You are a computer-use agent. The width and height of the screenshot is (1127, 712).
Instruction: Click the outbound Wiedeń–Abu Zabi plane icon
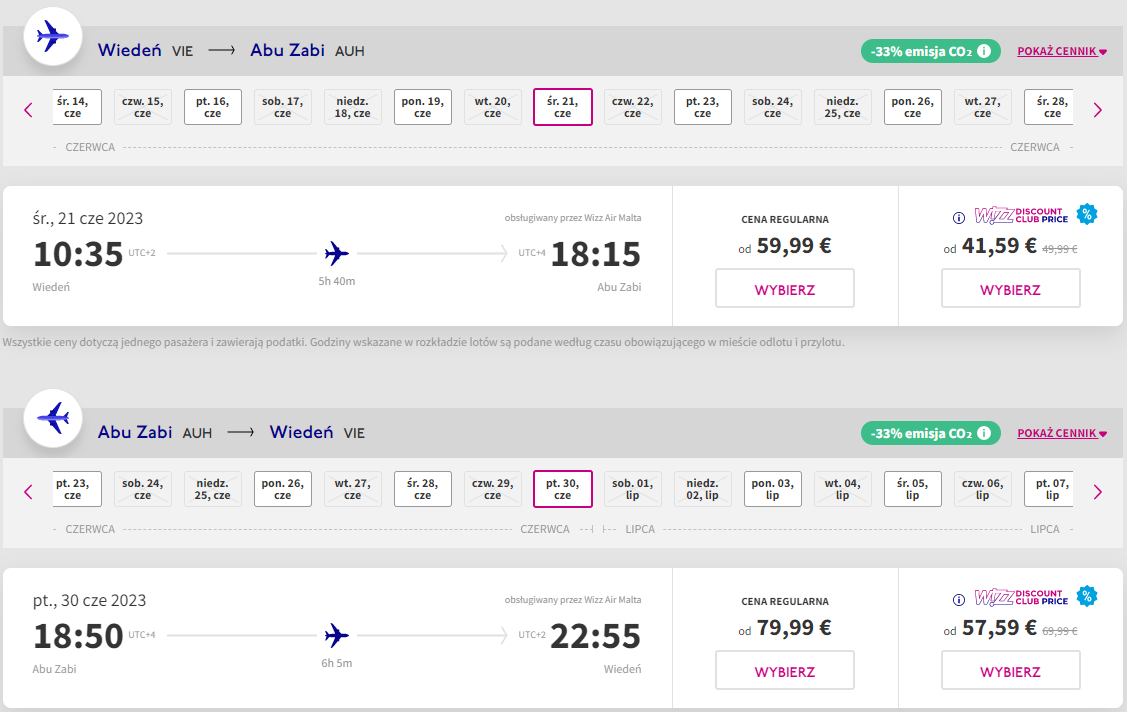[x=52, y=36]
